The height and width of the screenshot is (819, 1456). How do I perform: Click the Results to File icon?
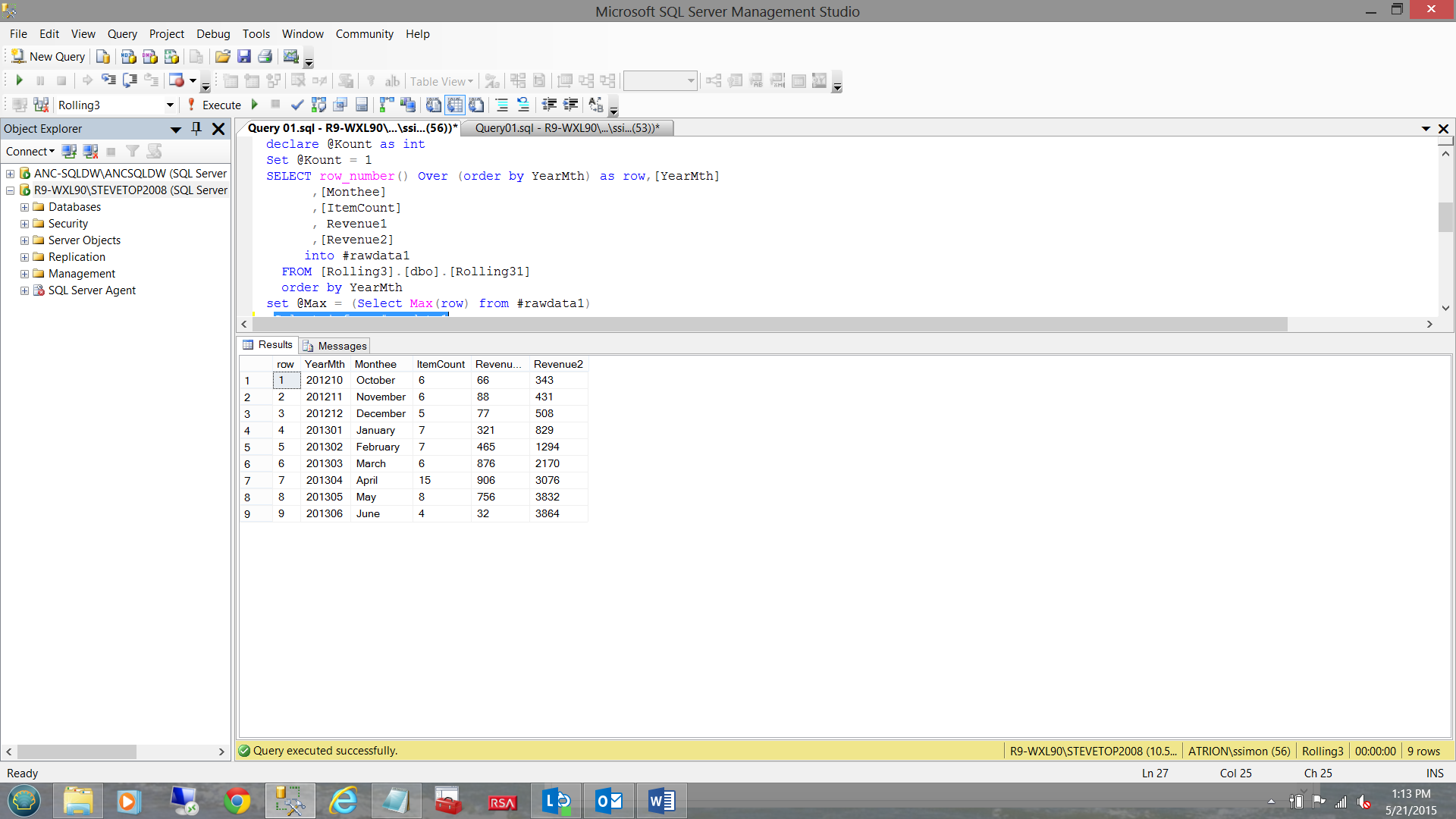476,105
